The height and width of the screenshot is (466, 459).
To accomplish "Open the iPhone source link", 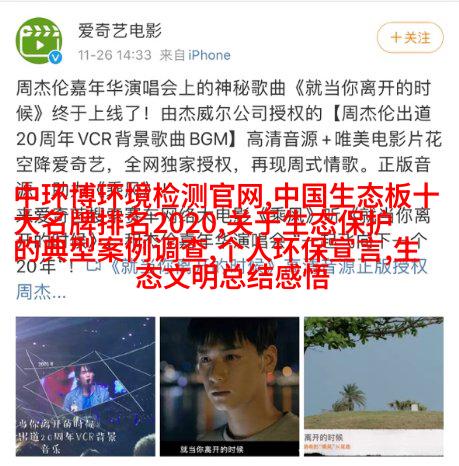I will point(209,55).
